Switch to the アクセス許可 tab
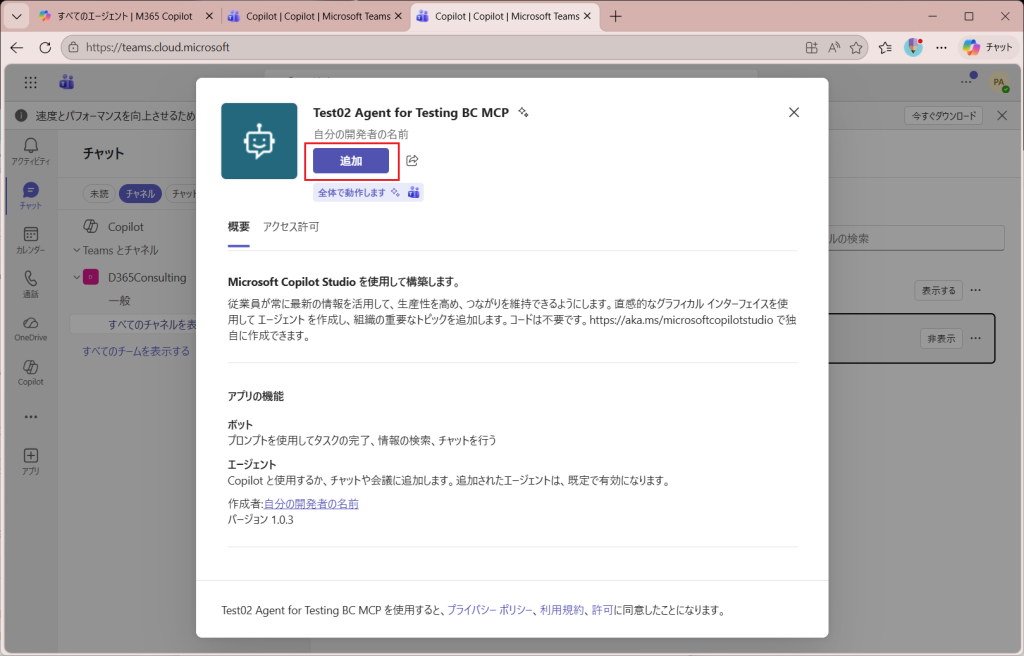 coord(291,227)
